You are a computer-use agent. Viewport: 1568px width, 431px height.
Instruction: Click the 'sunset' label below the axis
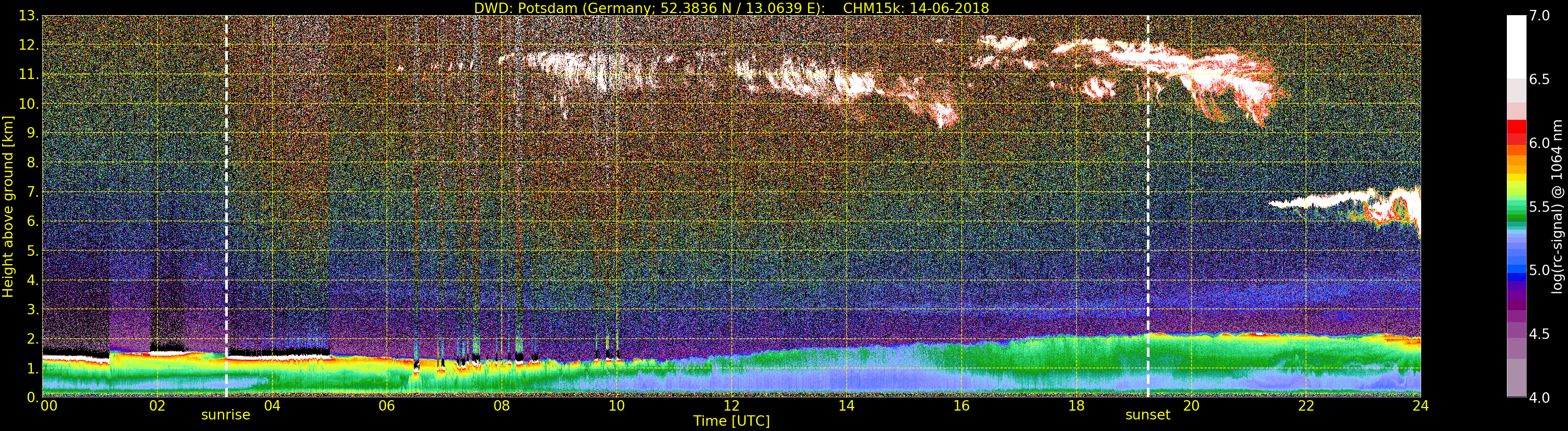point(1147,415)
